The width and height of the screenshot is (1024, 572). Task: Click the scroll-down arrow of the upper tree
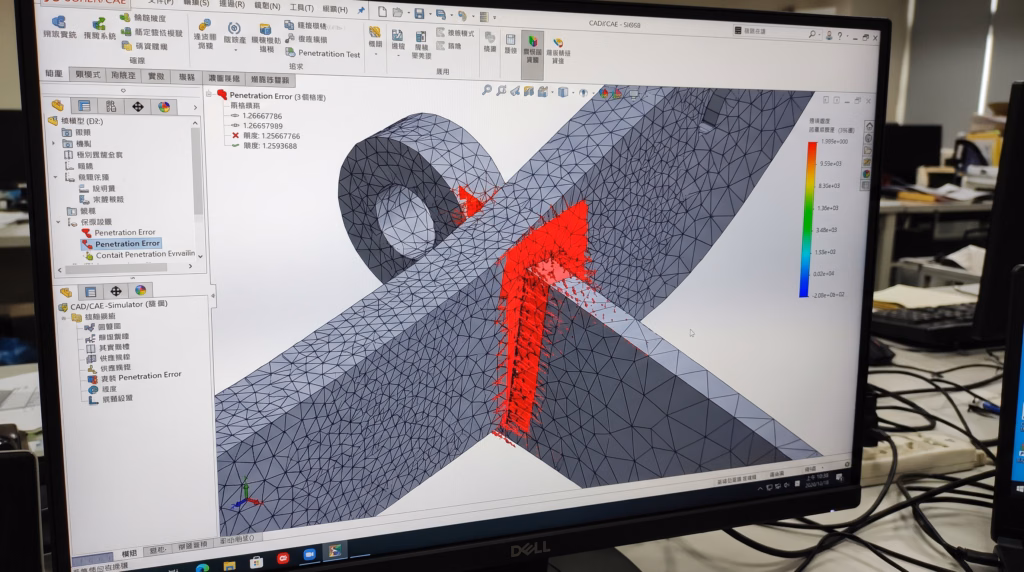200,257
